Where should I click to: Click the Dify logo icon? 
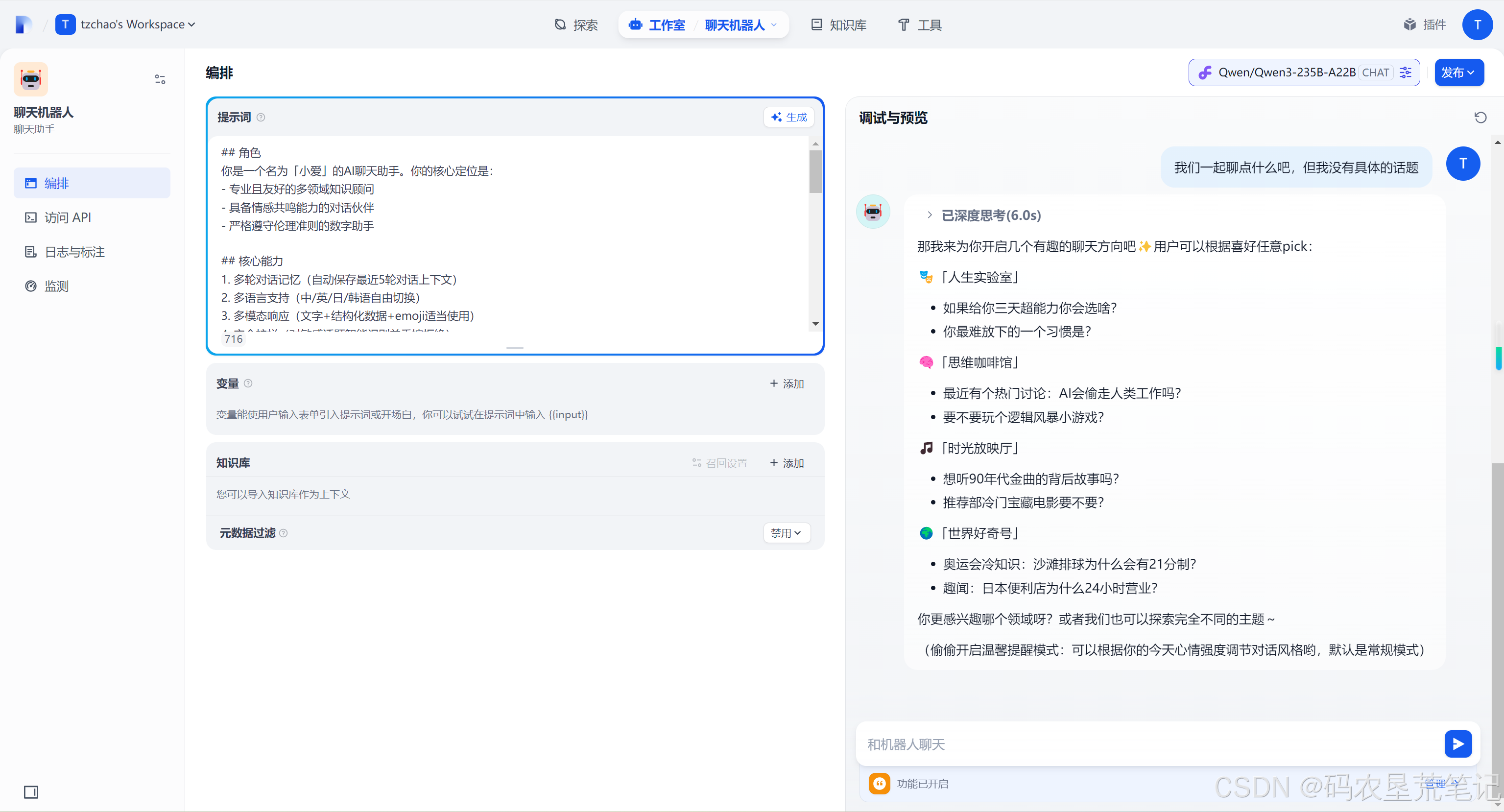pos(24,24)
